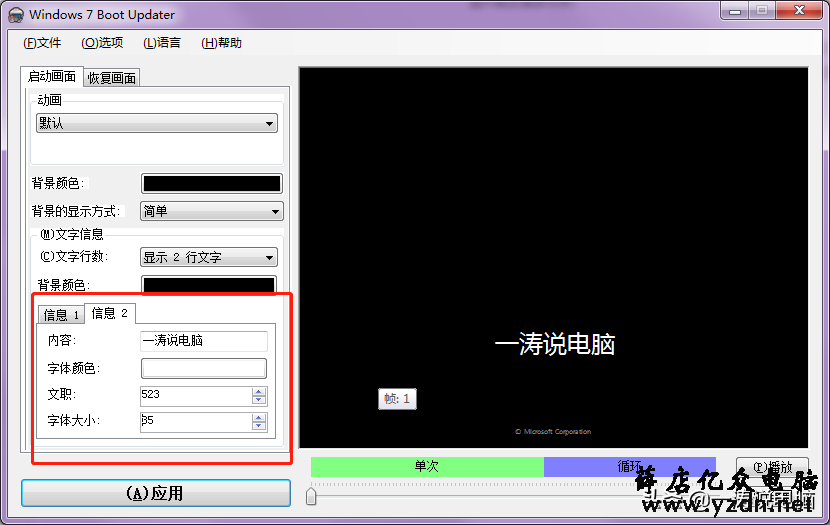Minimize the Boot Updater window

pos(735,11)
